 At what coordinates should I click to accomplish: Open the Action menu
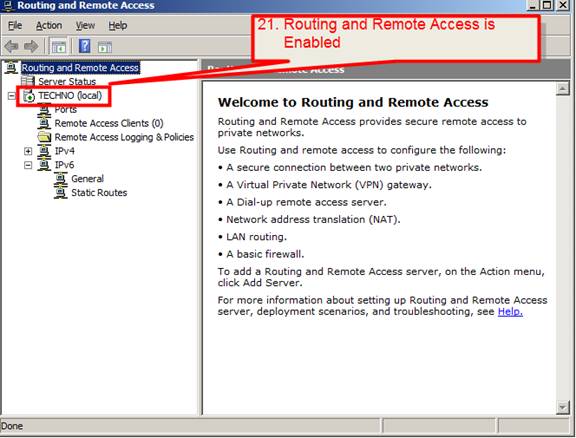pyautogui.click(x=49, y=26)
